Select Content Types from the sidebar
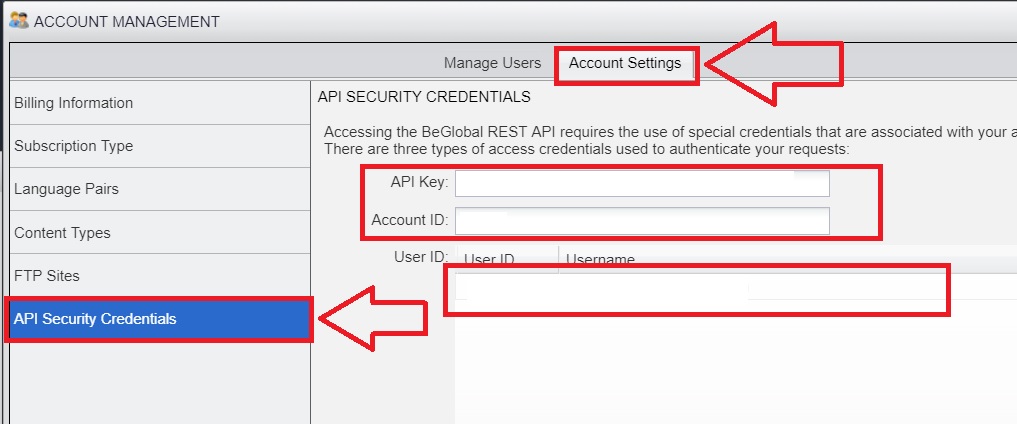Image resolution: width=1017 pixels, height=424 pixels. tap(62, 233)
